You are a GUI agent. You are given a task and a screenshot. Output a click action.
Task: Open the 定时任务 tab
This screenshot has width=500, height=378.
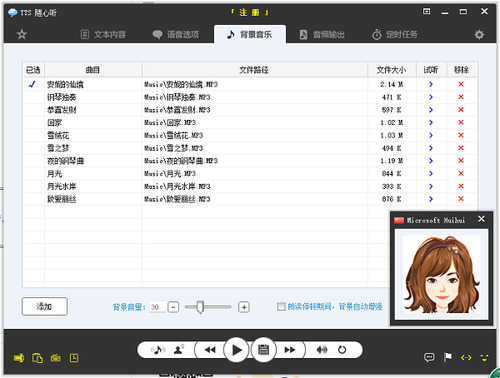click(x=395, y=34)
